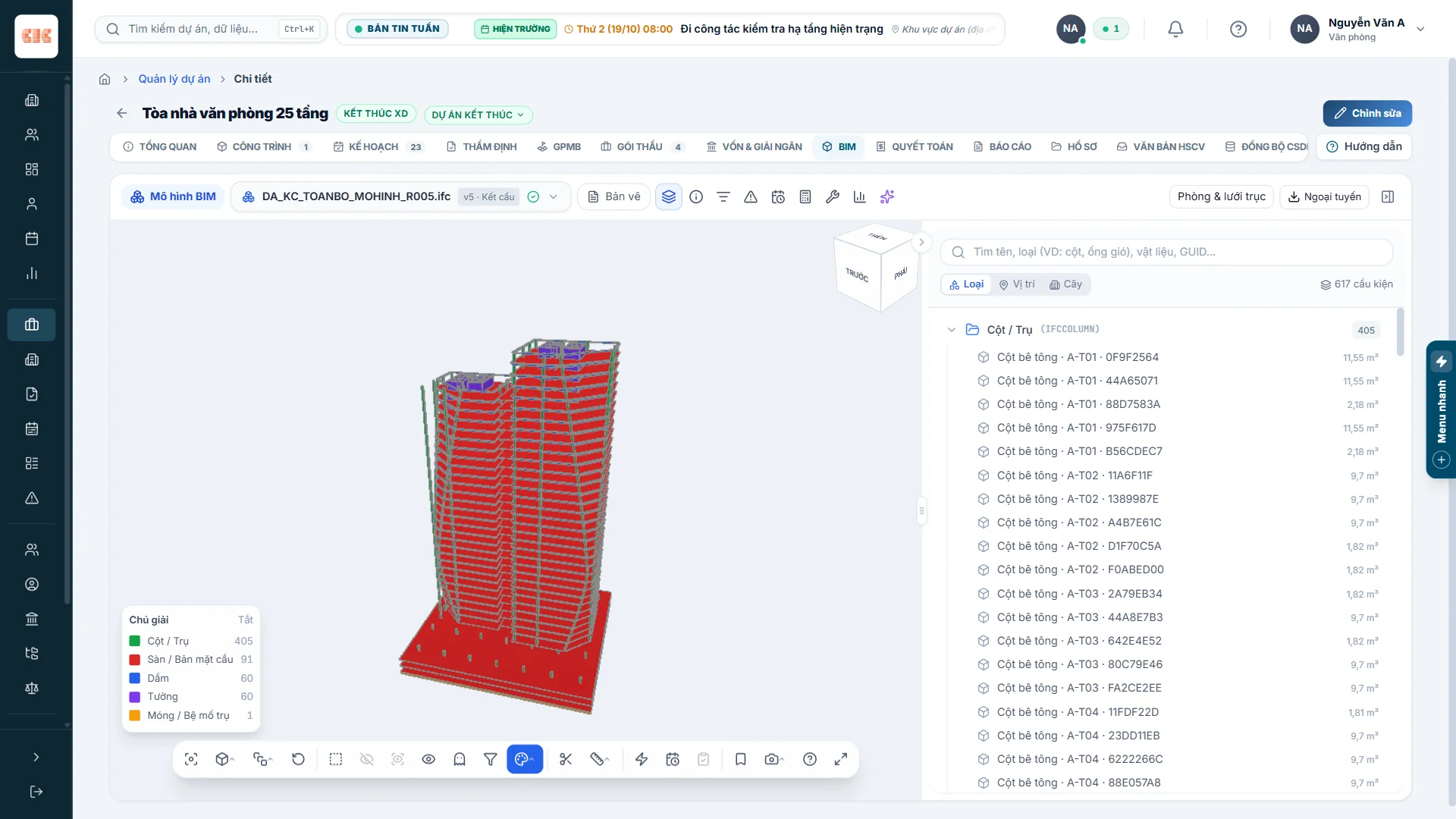Click the bookmark viewpoint icon

coord(741,759)
